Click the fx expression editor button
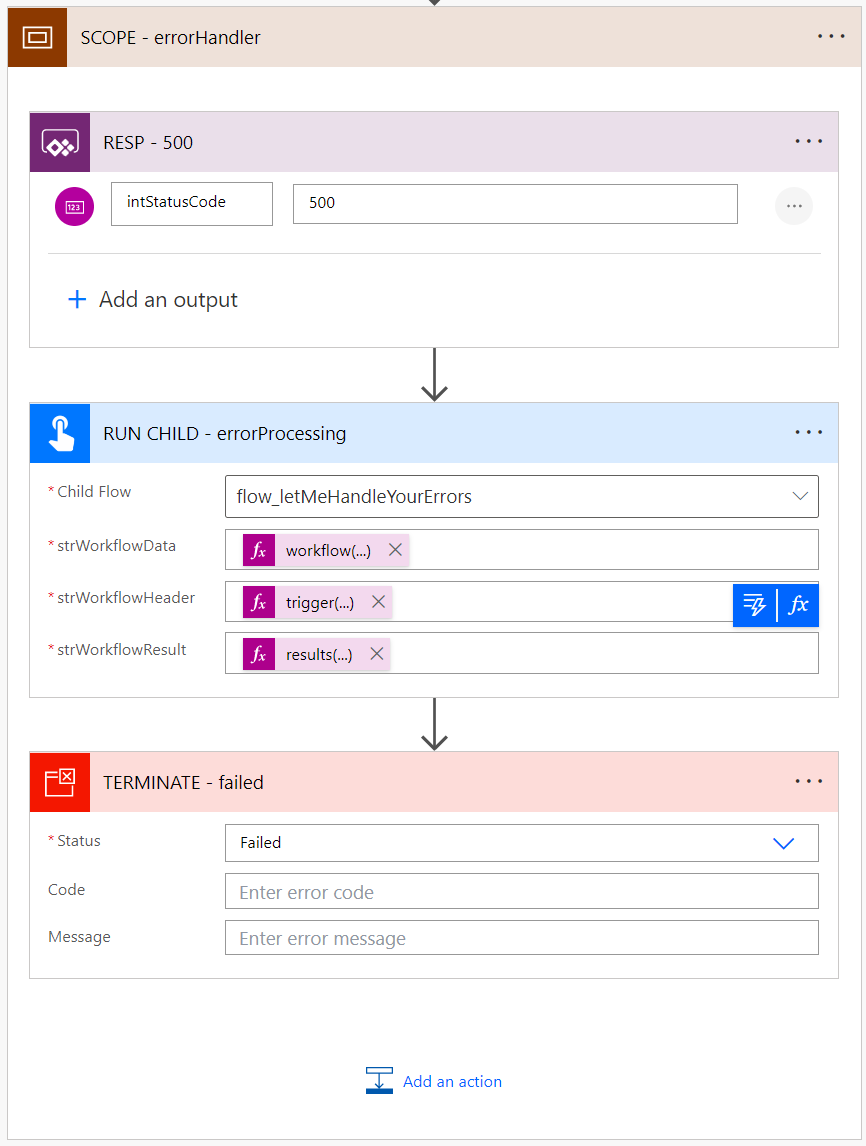The width and height of the screenshot is (866, 1146). click(798, 605)
